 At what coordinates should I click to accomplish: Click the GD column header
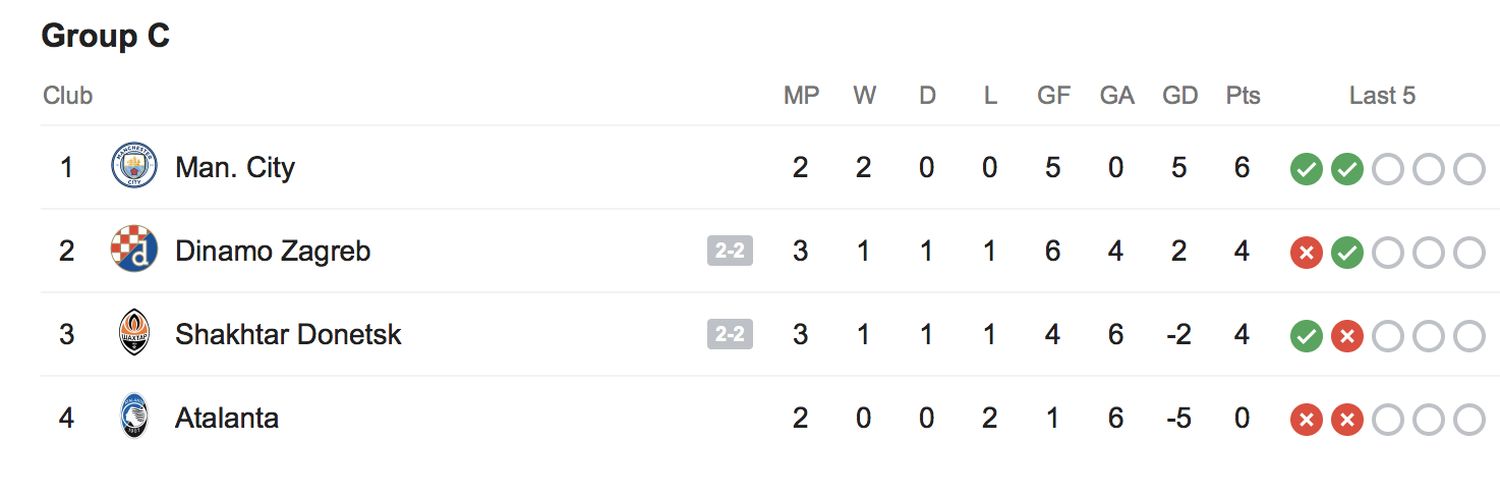coord(1180,96)
